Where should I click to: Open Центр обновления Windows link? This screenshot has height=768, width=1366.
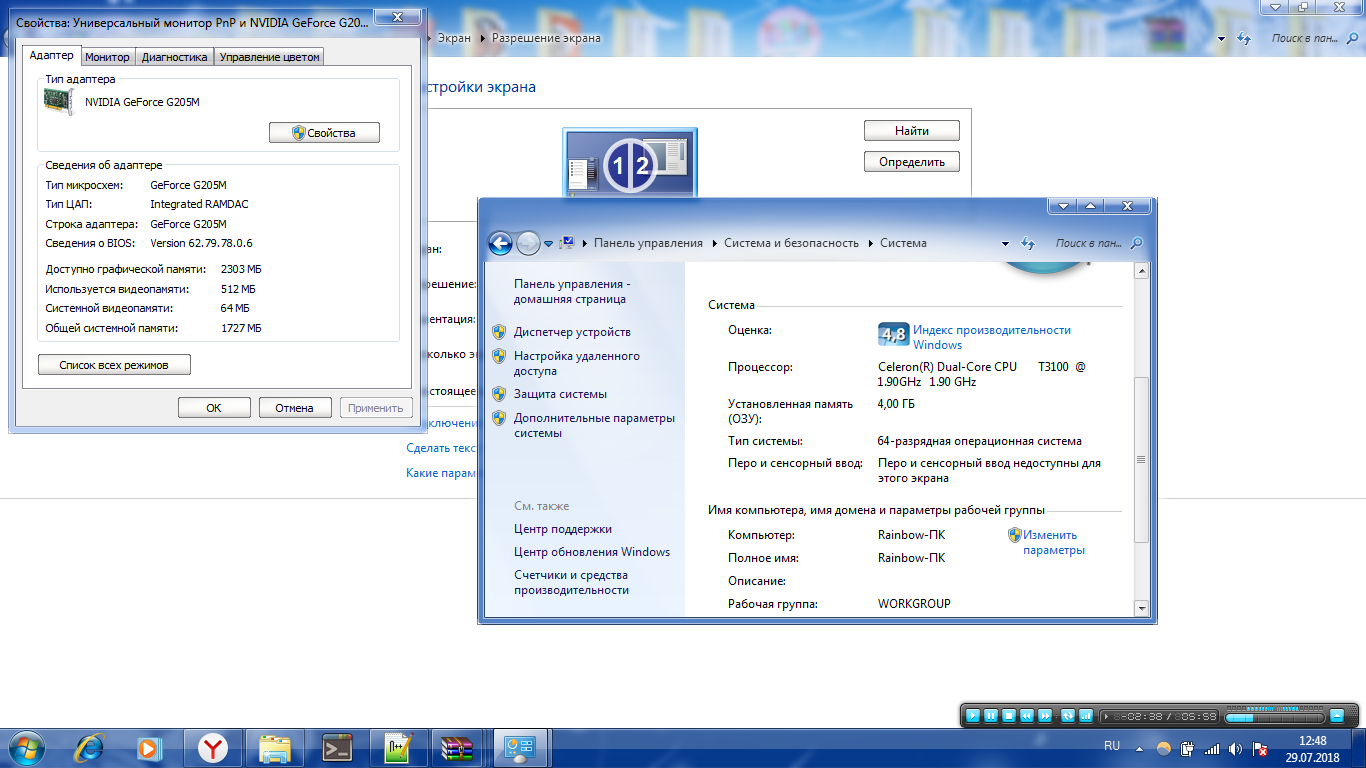coord(592,552)
